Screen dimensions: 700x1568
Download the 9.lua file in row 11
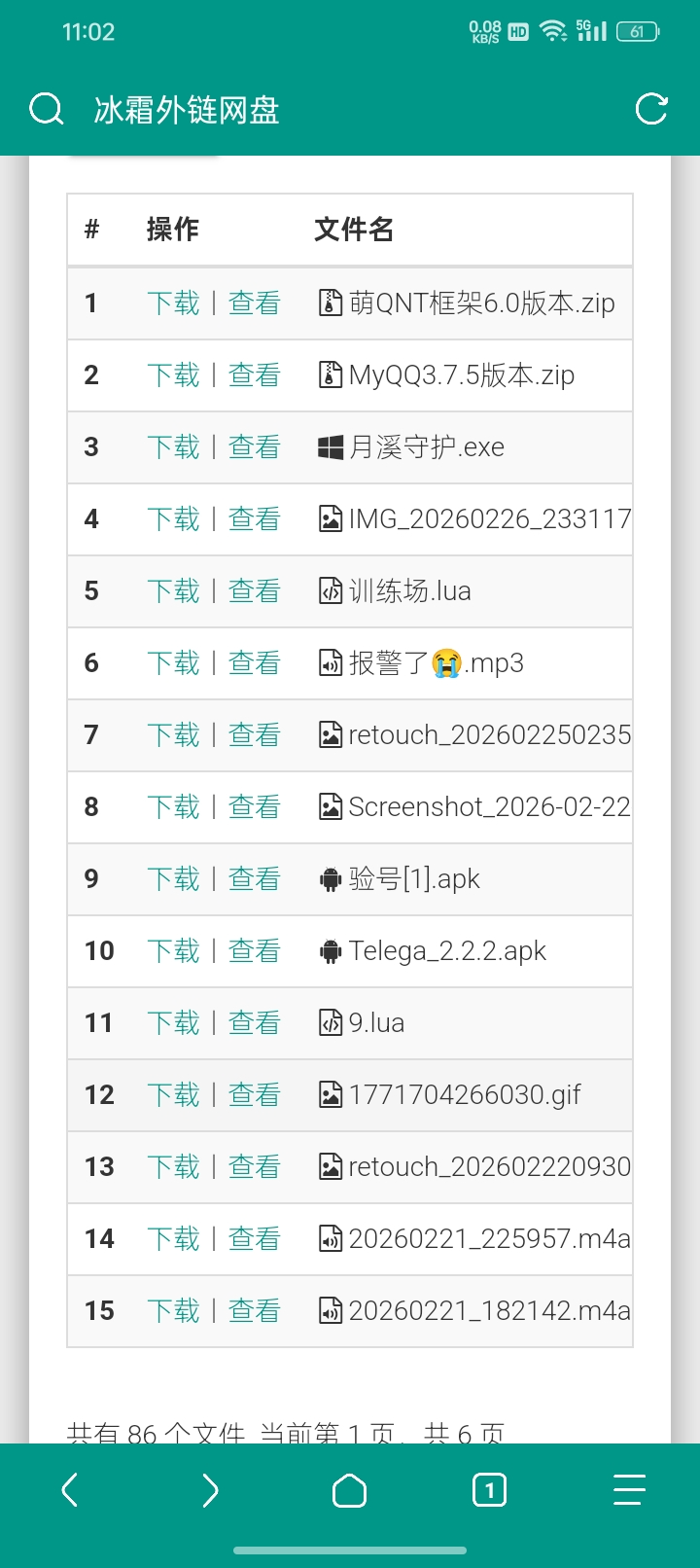tap(173, 1023)
